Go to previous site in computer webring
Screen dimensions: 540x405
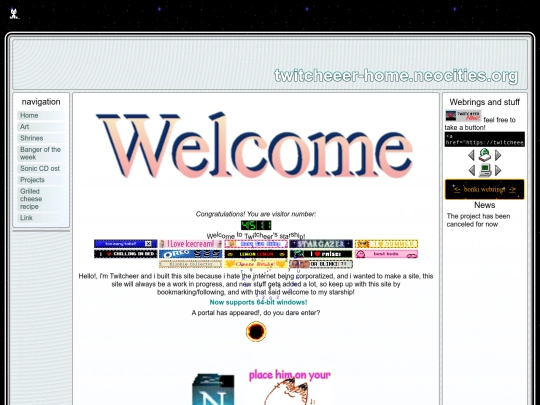point(471,170)
